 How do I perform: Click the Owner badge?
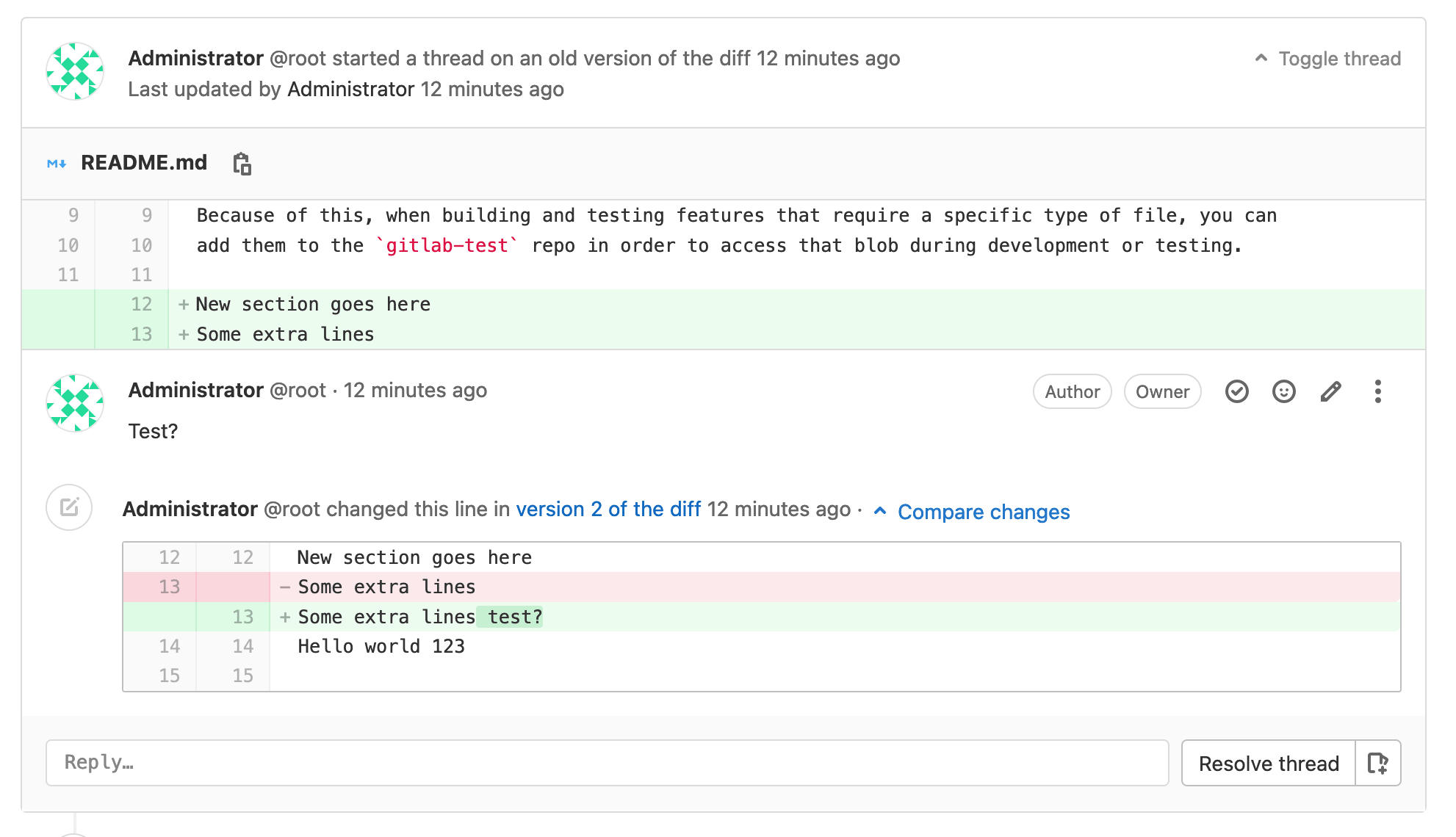(1162, 391)
